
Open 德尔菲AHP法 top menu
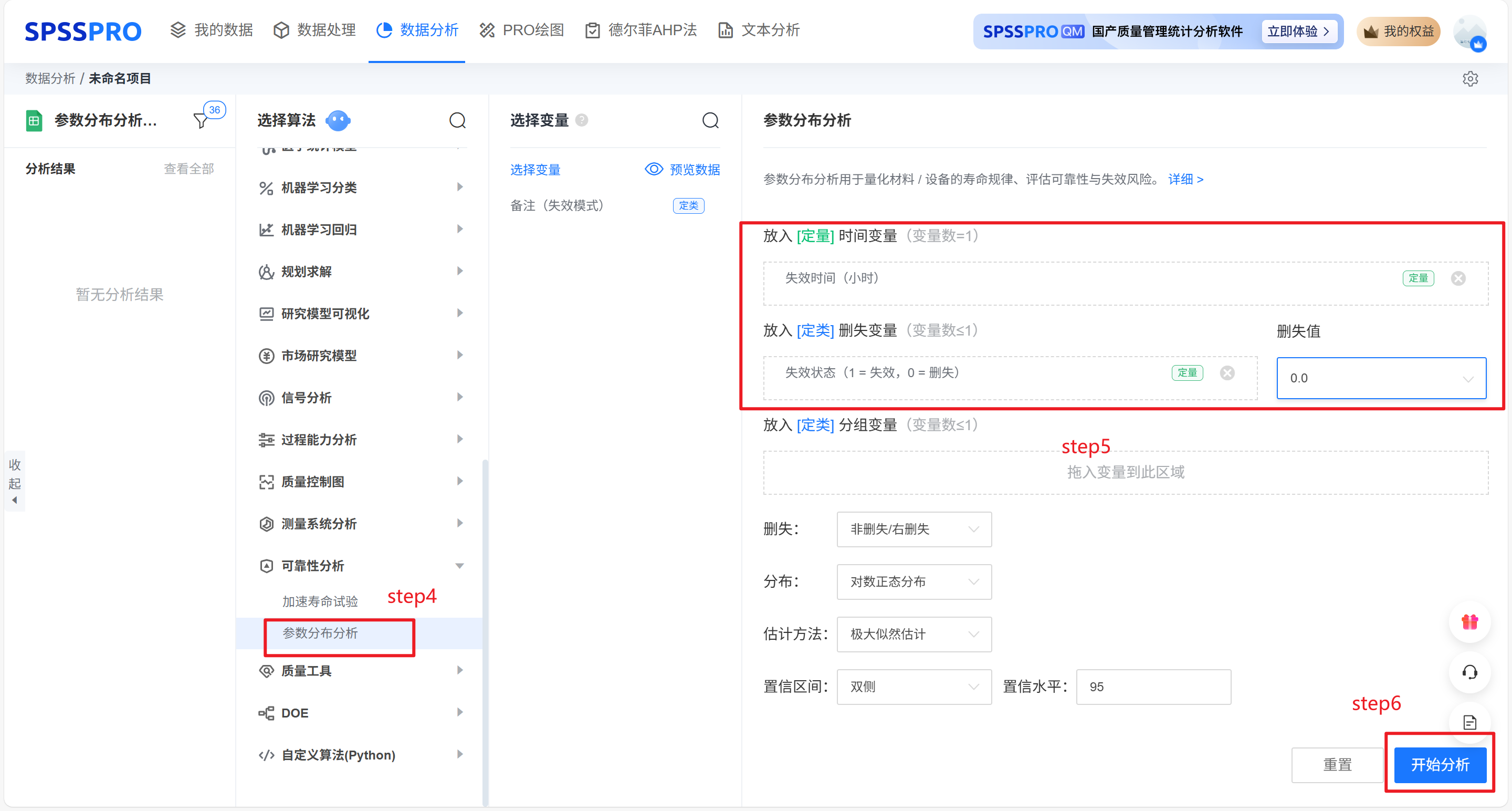click(x=640, y=30)
